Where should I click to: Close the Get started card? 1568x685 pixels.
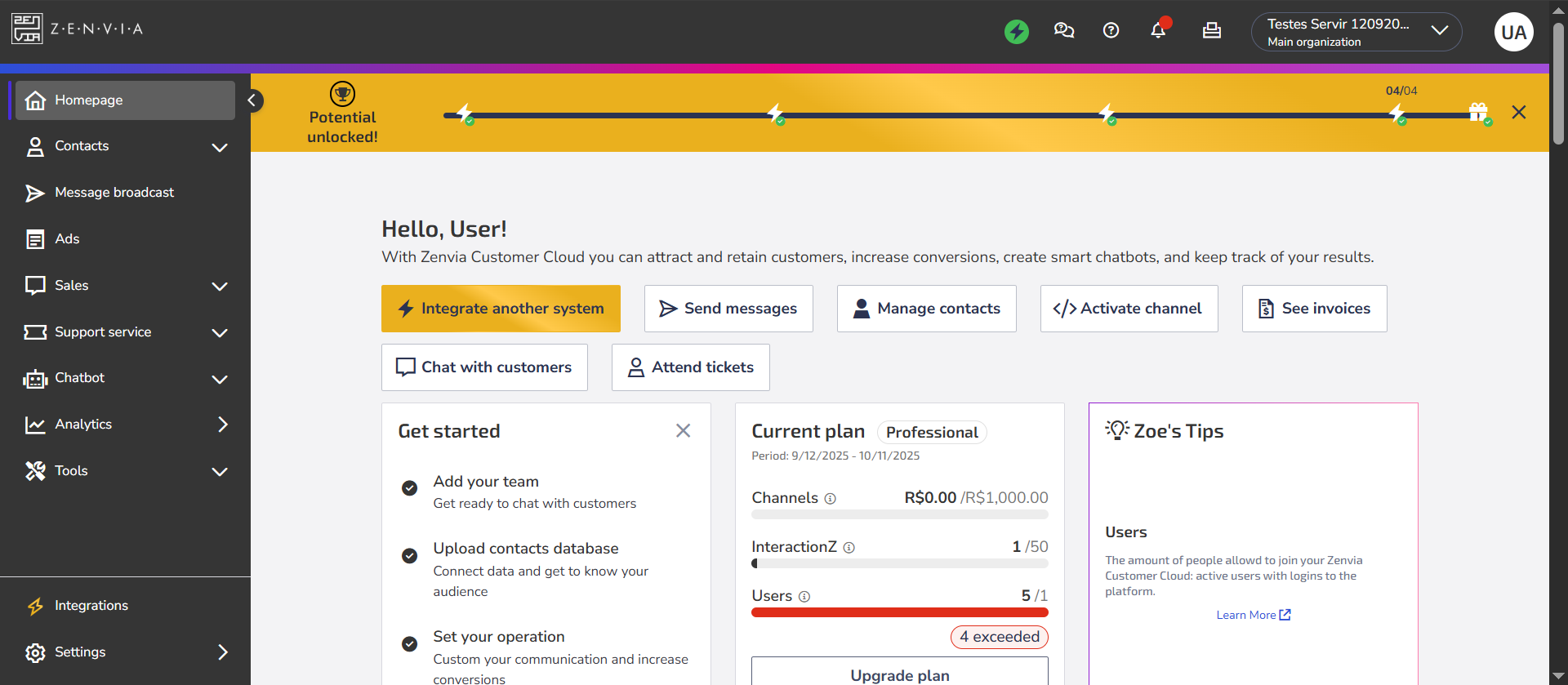(684, 430)
